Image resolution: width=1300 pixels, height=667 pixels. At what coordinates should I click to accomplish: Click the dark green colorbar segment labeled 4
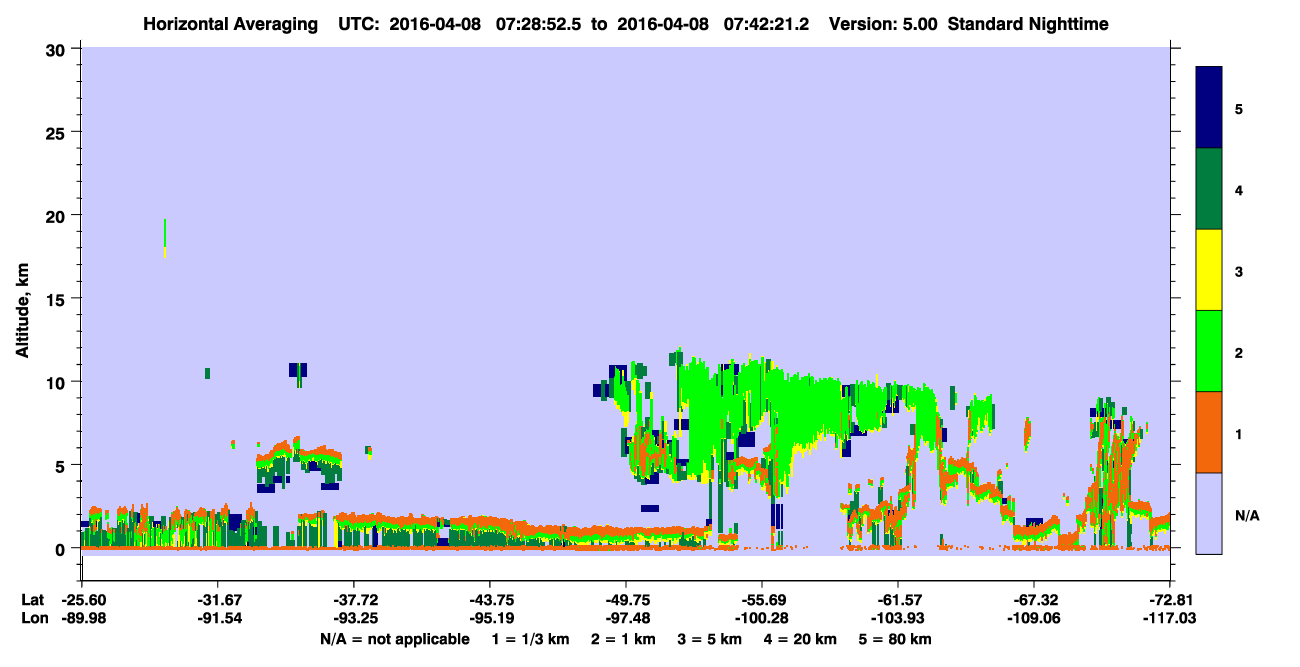(x=1209, y=189)
